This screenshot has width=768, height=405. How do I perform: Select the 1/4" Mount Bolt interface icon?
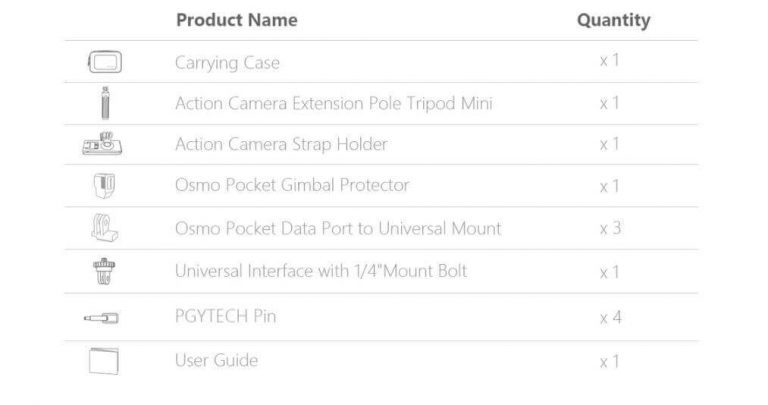tap(104, 271)
